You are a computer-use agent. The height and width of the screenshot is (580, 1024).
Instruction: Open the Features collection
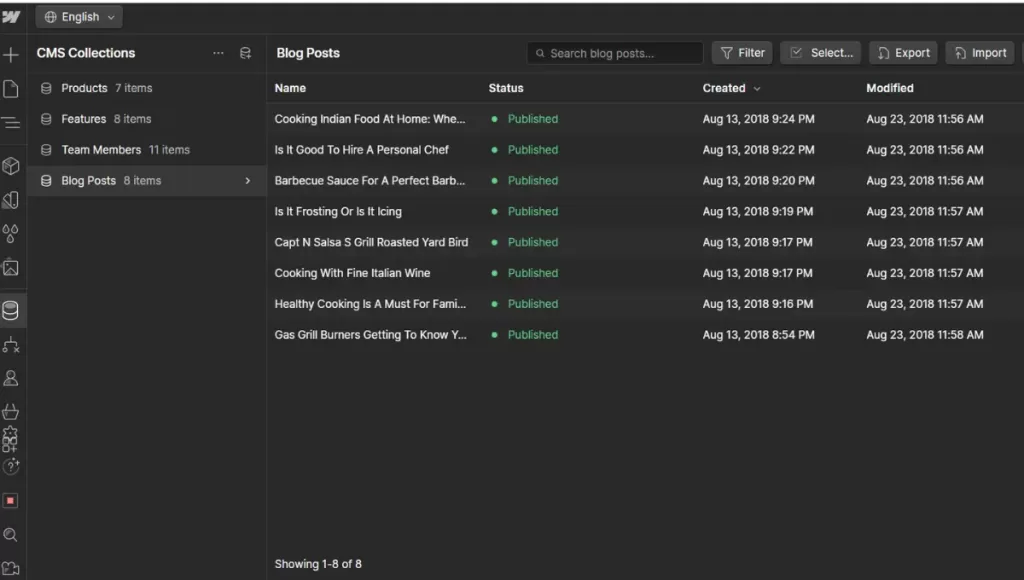[x=146, y=119]
